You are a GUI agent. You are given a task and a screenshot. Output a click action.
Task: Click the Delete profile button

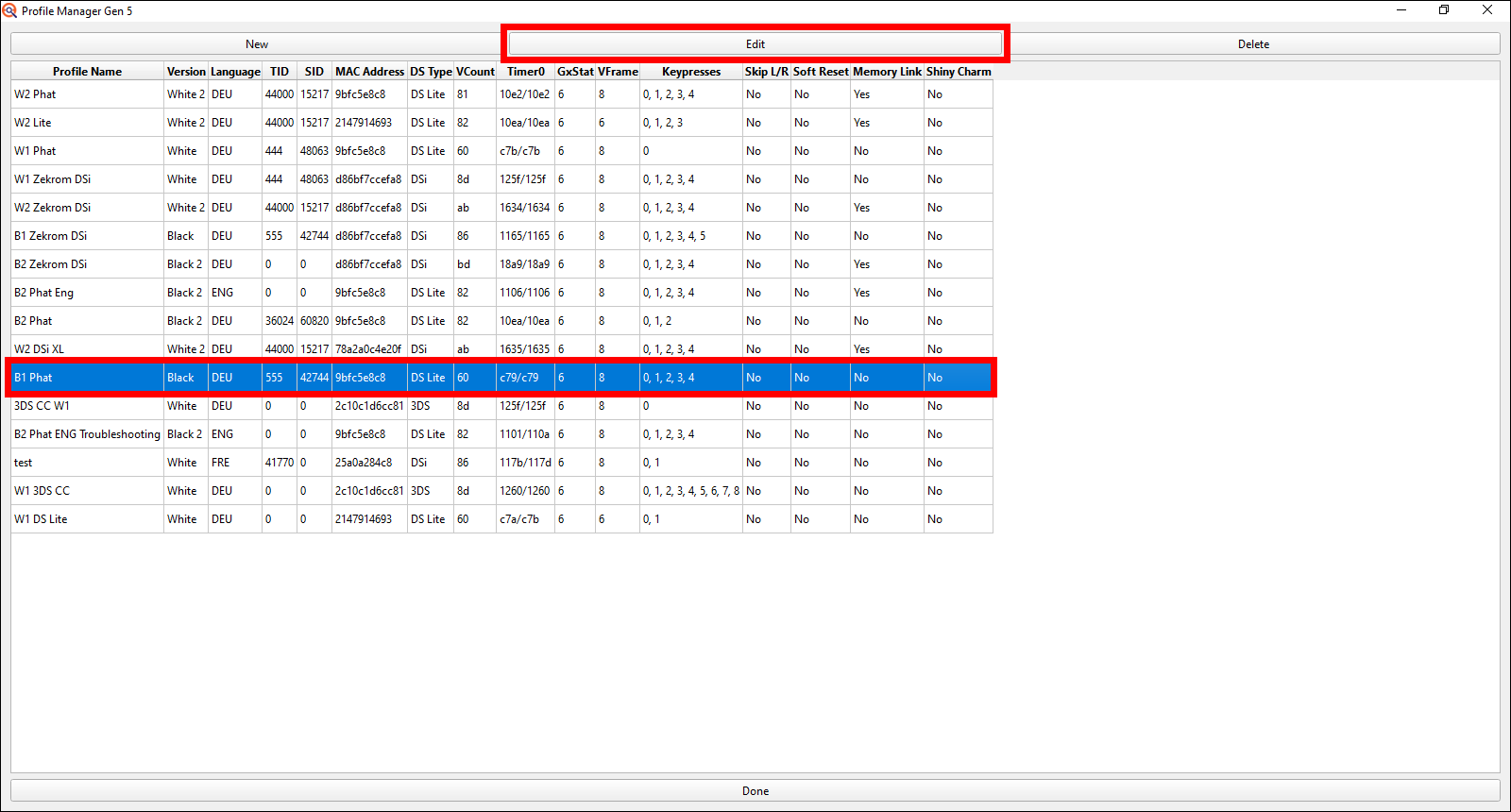[x=1253, y=44]
